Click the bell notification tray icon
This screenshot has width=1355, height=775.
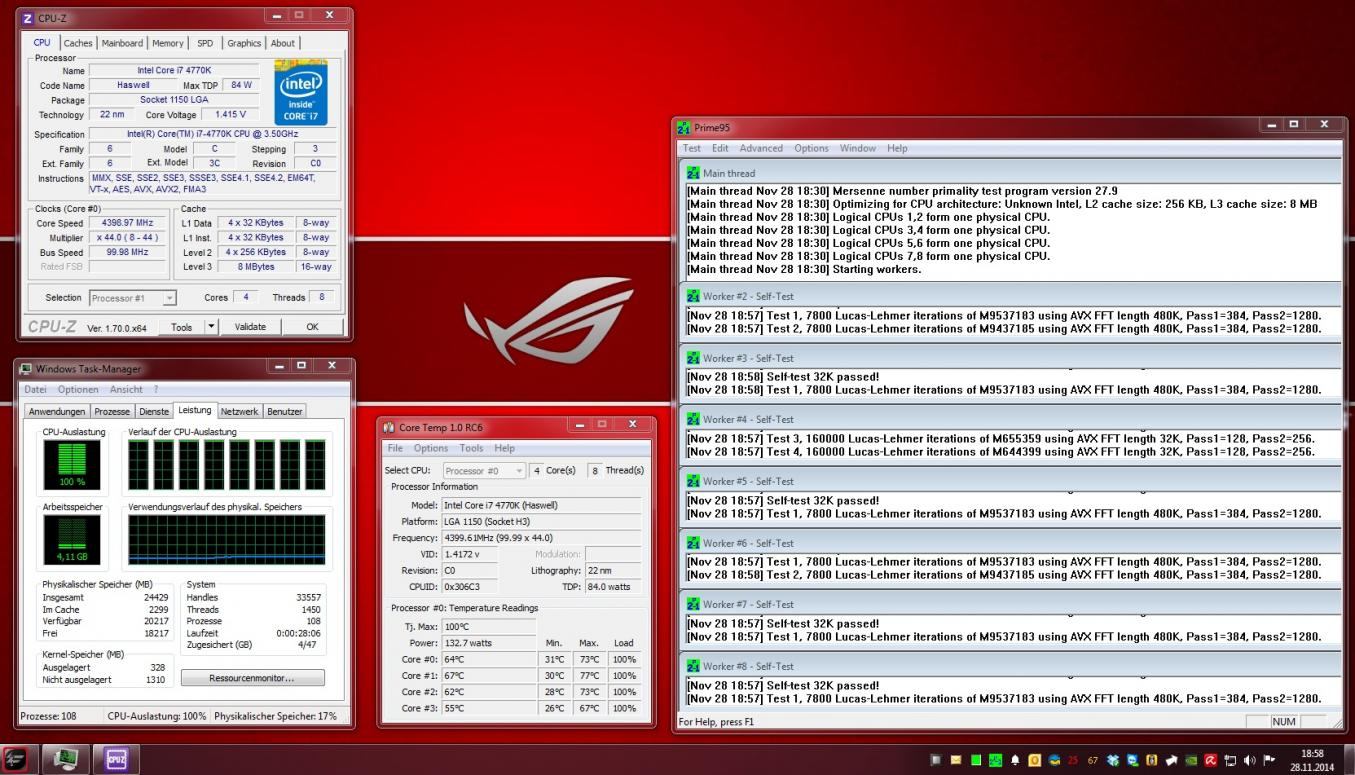tap(1015, 760)
